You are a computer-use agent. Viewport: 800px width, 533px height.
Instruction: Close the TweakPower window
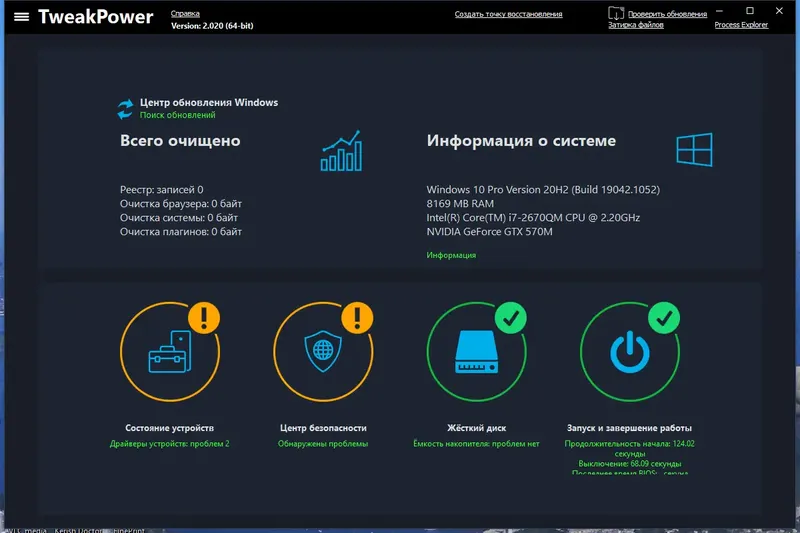[x=779, y=11]
